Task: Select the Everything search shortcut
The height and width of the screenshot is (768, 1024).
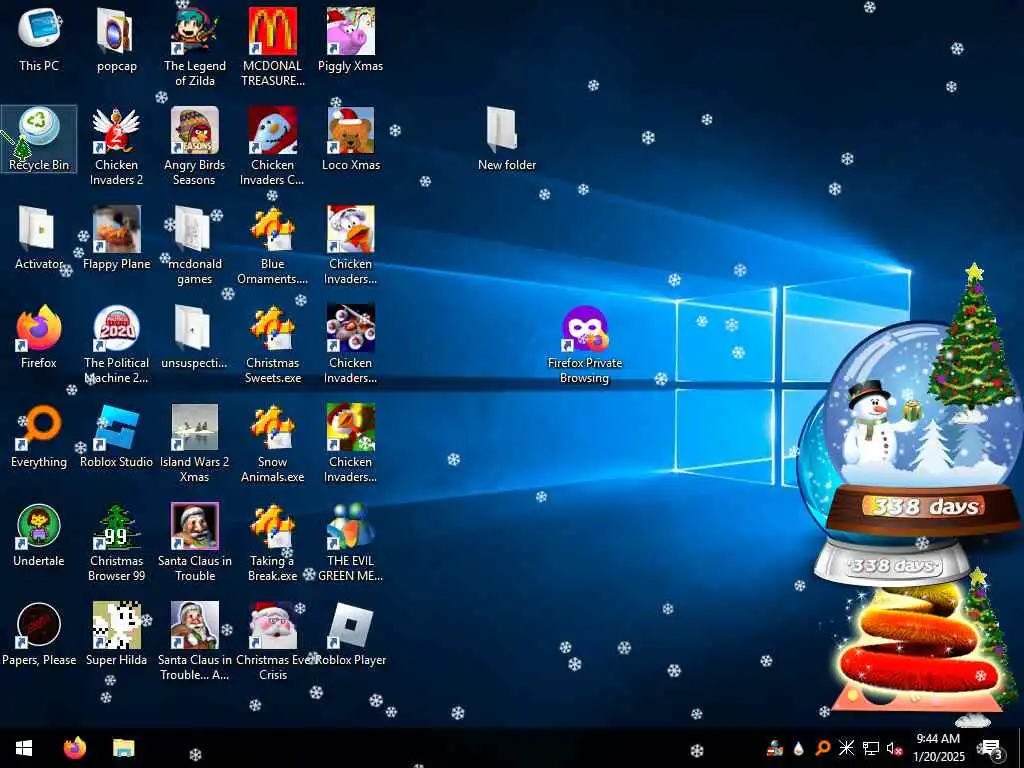Action: tap(39, 436)
